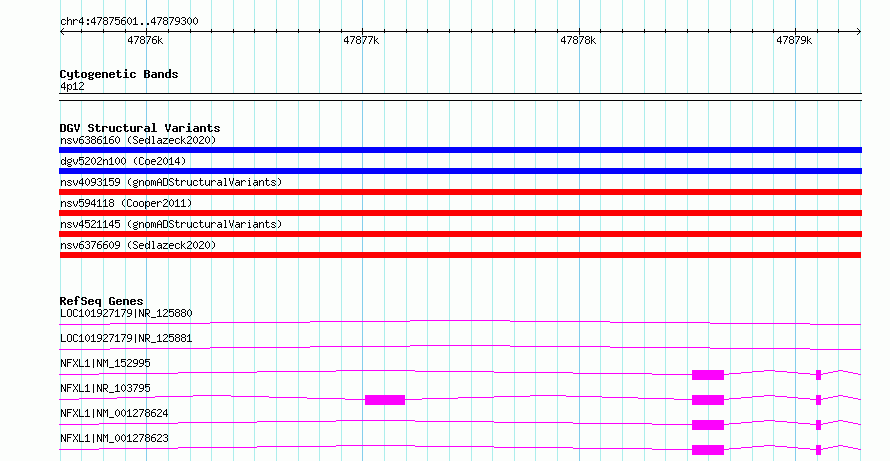
Task: Click the leftmost exon block of NFXL1|NR_103795
Action: click(385, 400)
